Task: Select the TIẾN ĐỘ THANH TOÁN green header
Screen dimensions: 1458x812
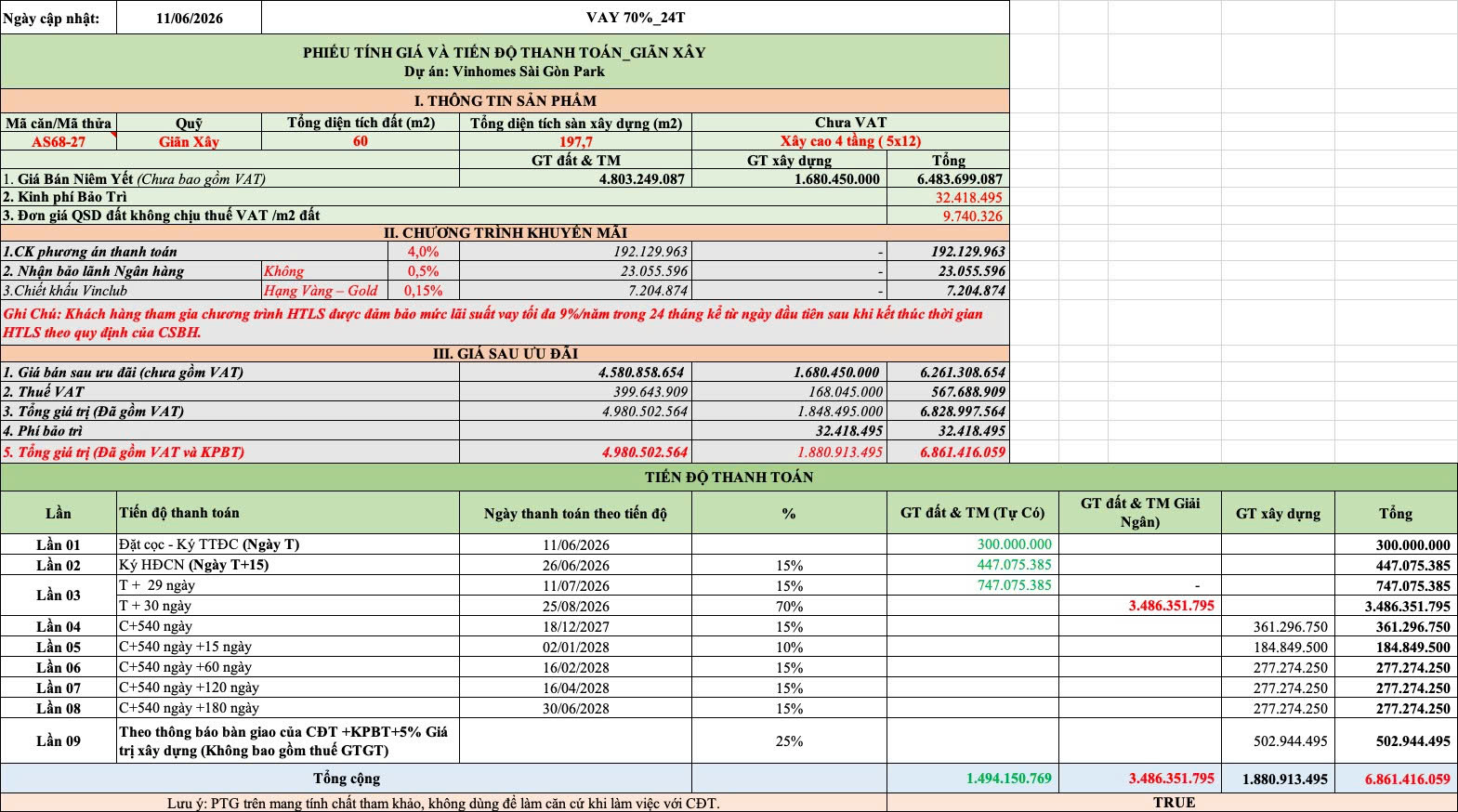Action: pyautogui.click(x=729, y=477)
